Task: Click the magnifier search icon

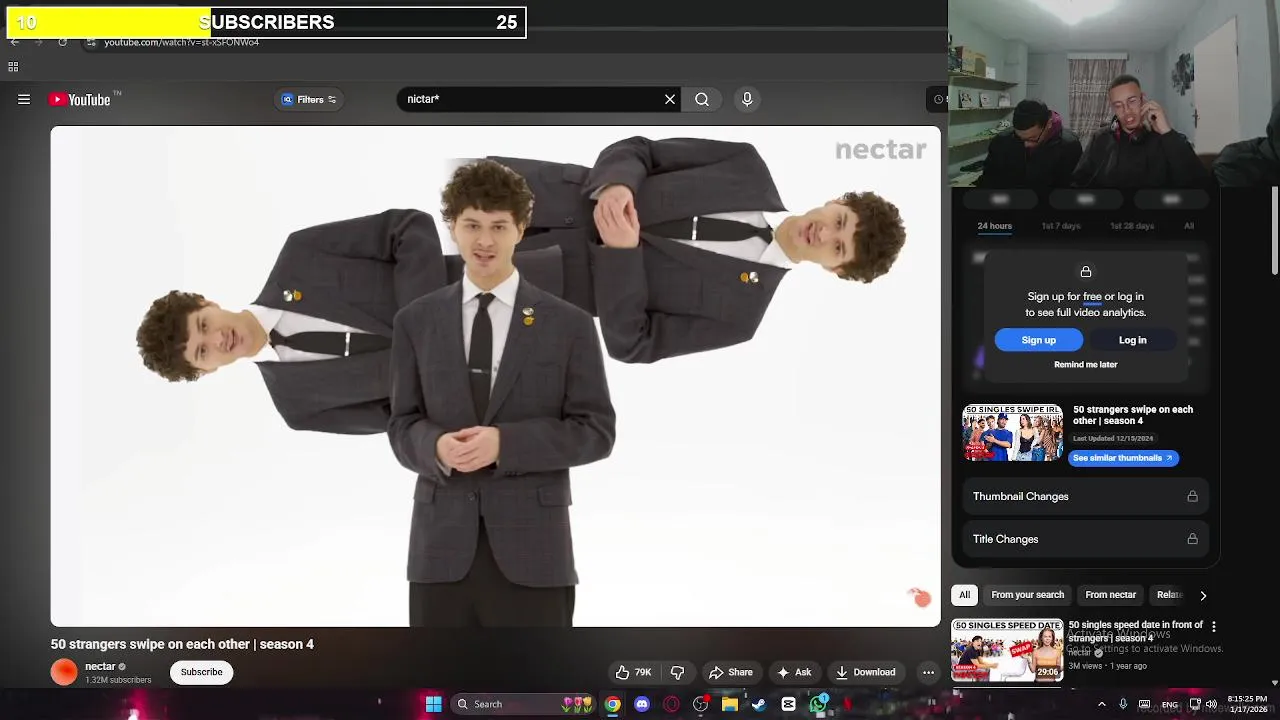Action: [702, 99]
